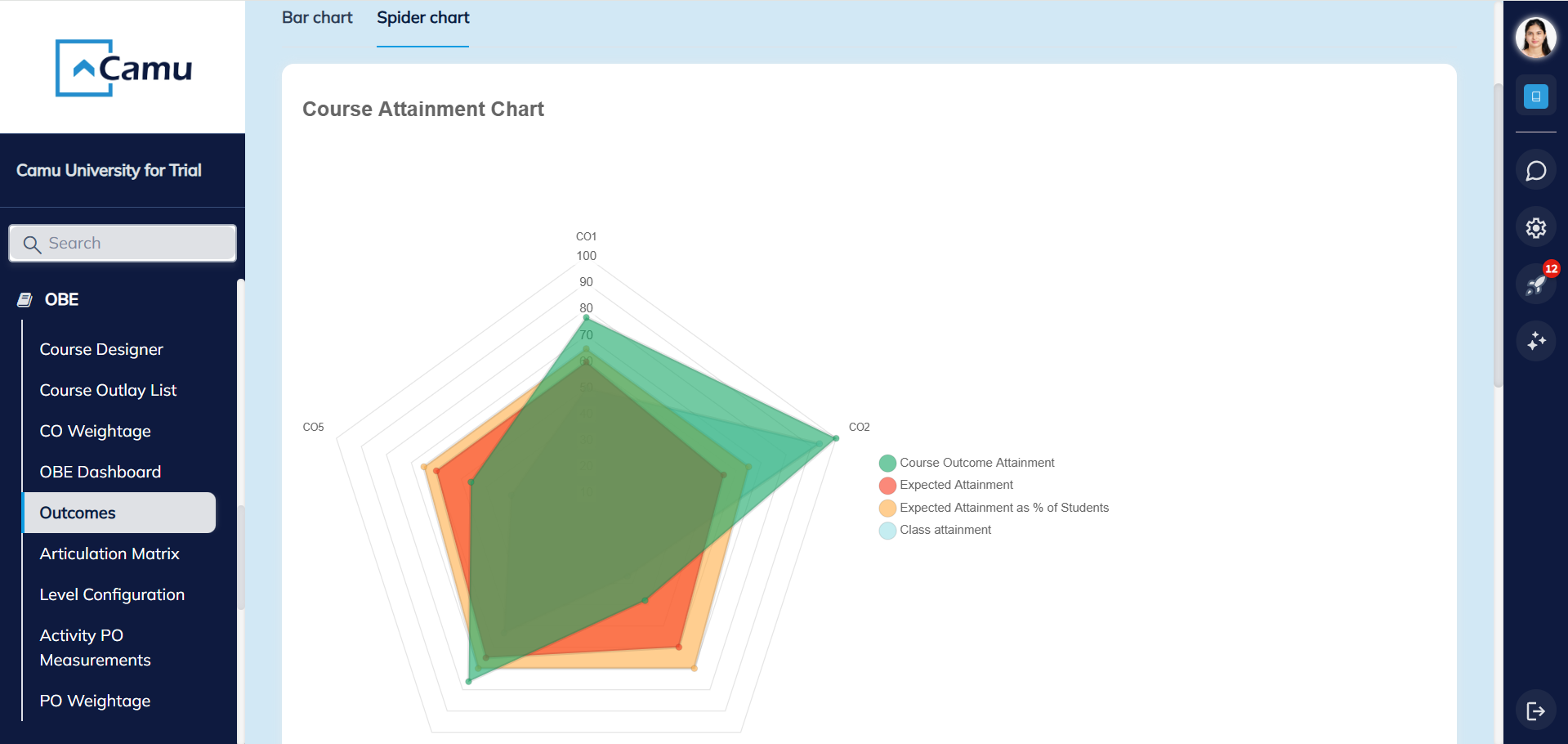This screenshot has width=1568, height=744.
Task: Open the AI sparkles assistant icon
Action: [1536, 342]
